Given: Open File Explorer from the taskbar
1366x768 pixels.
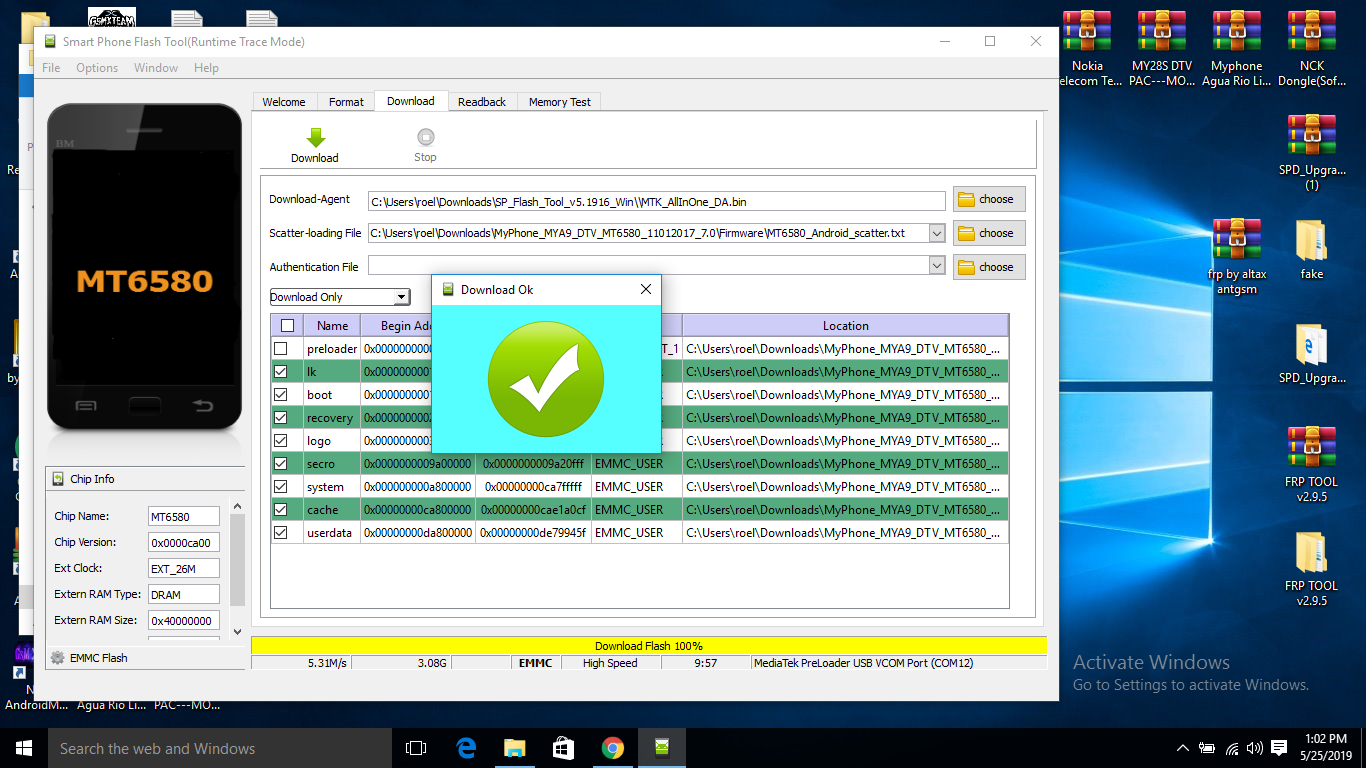Looking at the screenshot, I should [x=514, y=748].
